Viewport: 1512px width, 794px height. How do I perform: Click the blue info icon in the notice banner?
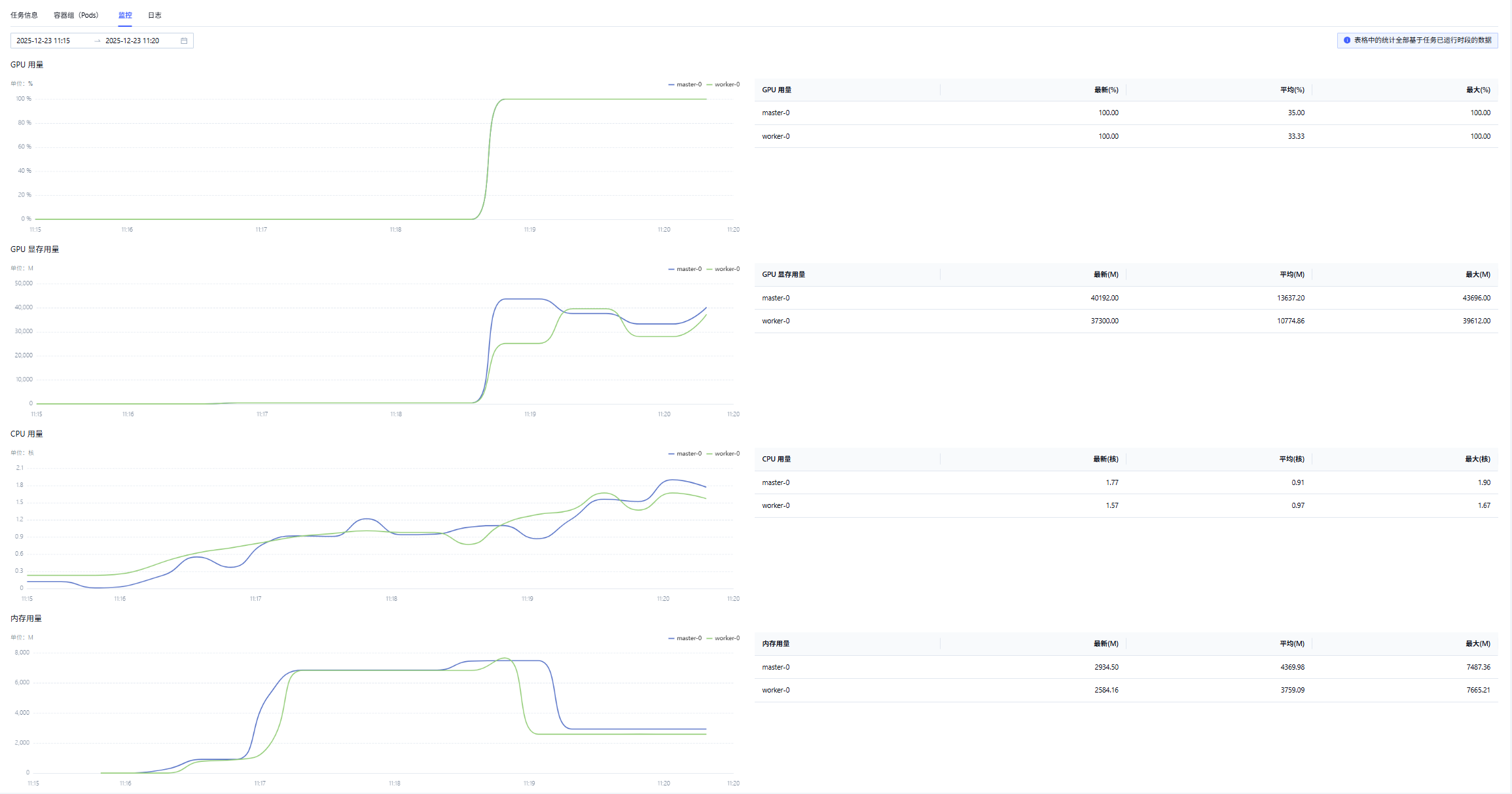pyautogui.click(x=1347, y=41)
